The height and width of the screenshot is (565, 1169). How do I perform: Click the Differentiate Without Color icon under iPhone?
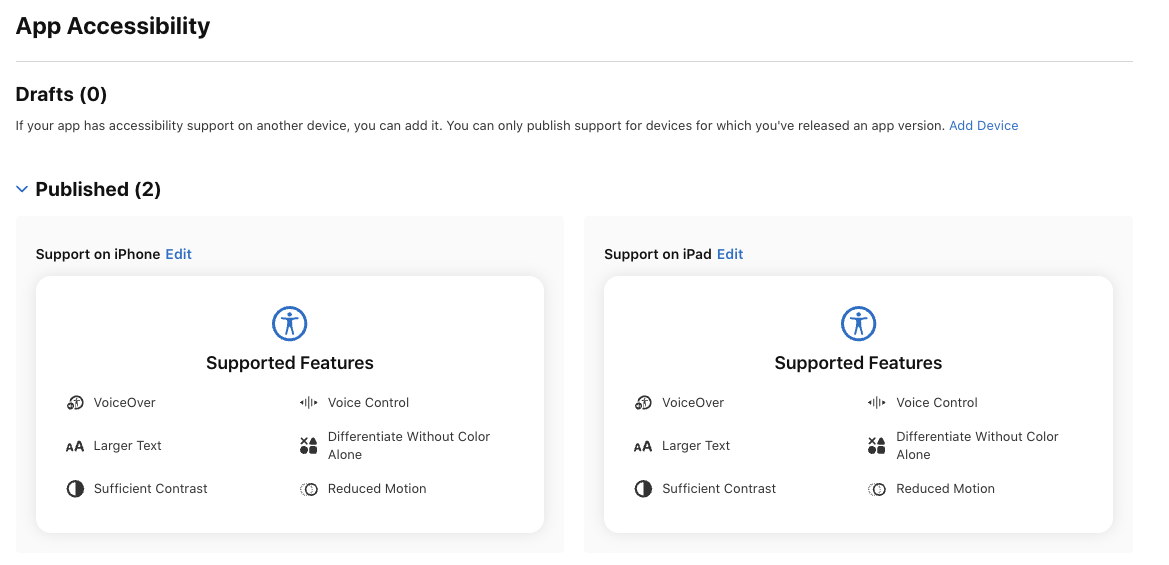[x=309, y=446]
